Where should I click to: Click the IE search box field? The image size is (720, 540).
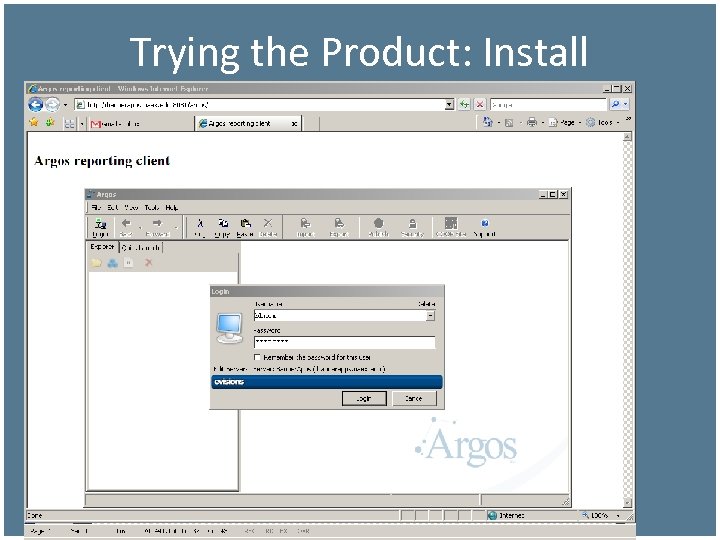pos(548,105)
